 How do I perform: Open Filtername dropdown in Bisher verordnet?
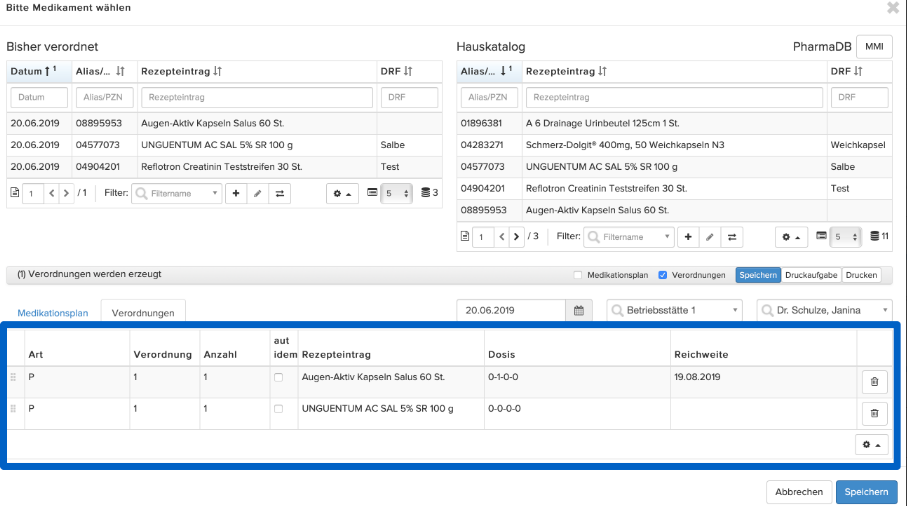177,193
